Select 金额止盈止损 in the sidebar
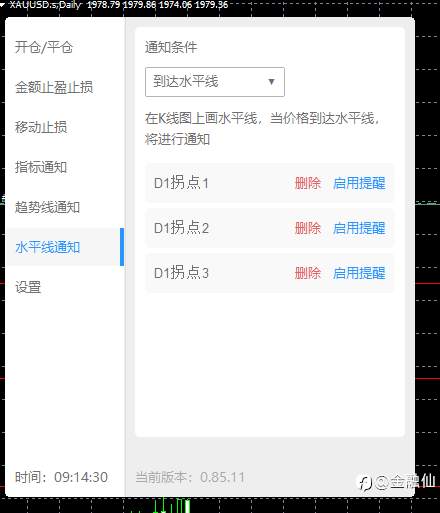Viewport: 440px width, 513px height. coord(54,87)
